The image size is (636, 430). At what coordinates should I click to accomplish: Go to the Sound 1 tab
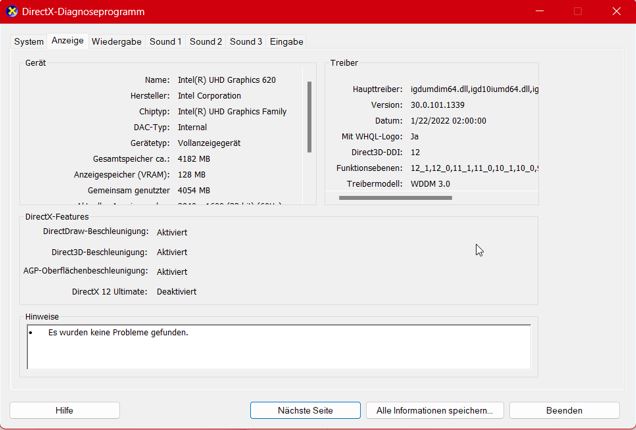pyautogui.click(x=165, y=42)
